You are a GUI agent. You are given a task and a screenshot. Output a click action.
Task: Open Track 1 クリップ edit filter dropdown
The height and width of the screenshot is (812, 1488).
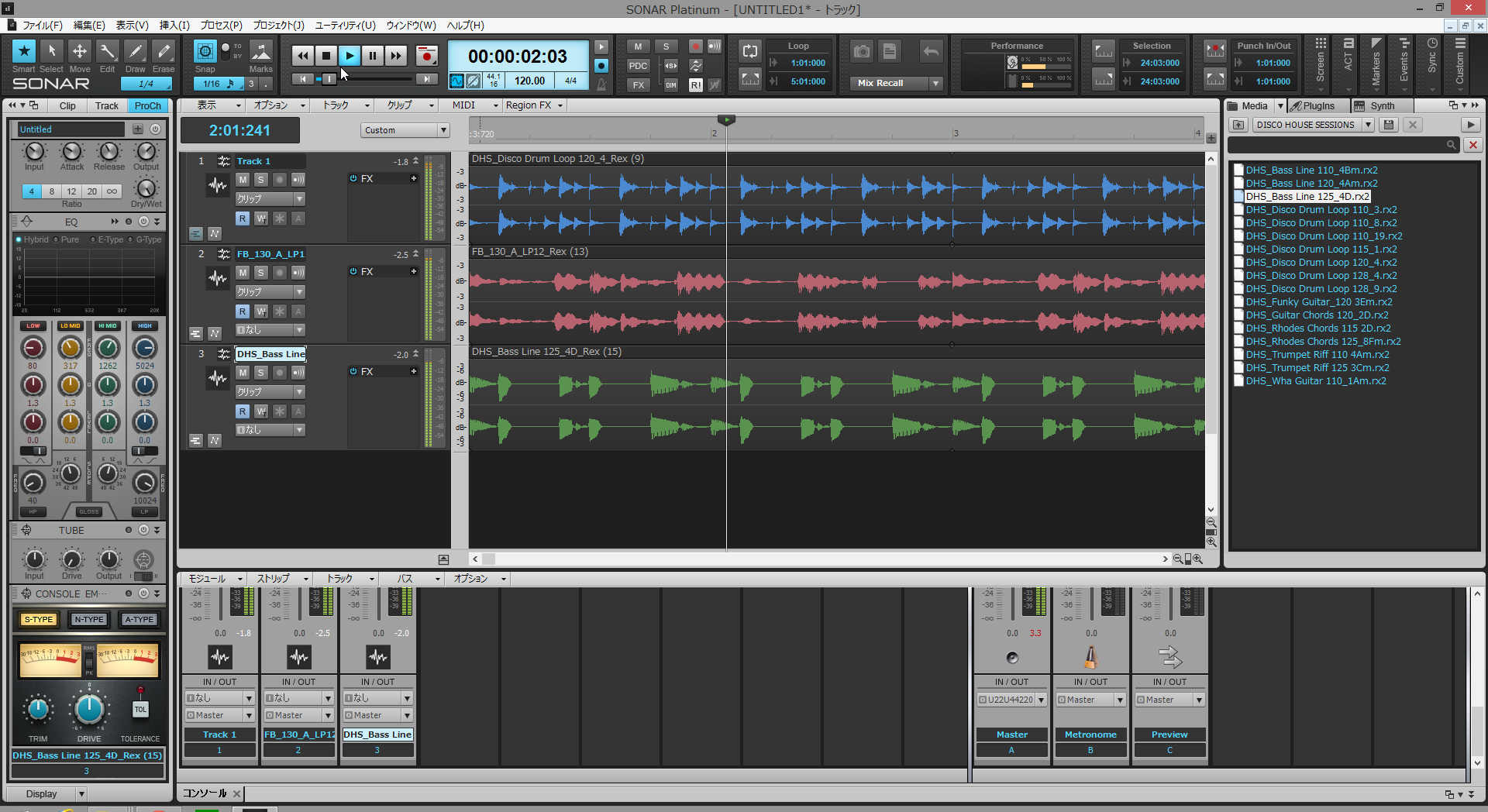coord(299,199)
